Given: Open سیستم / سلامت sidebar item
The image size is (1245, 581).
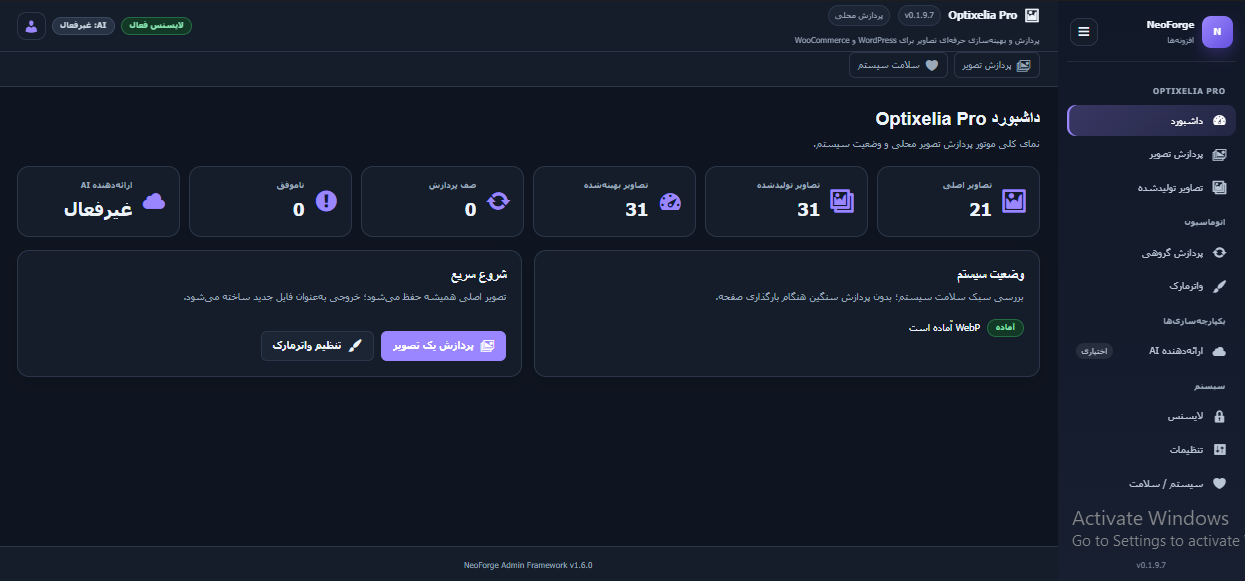Looking at the screenshot, I should tap(1152, 483).
